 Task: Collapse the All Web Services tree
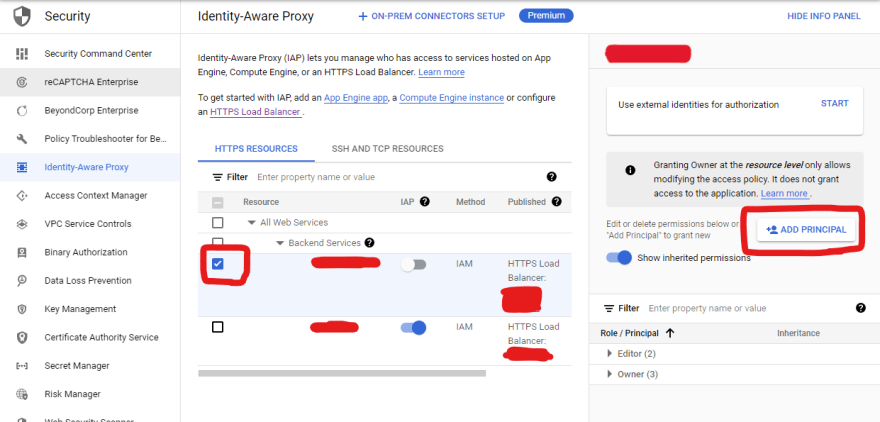[252, 223]
